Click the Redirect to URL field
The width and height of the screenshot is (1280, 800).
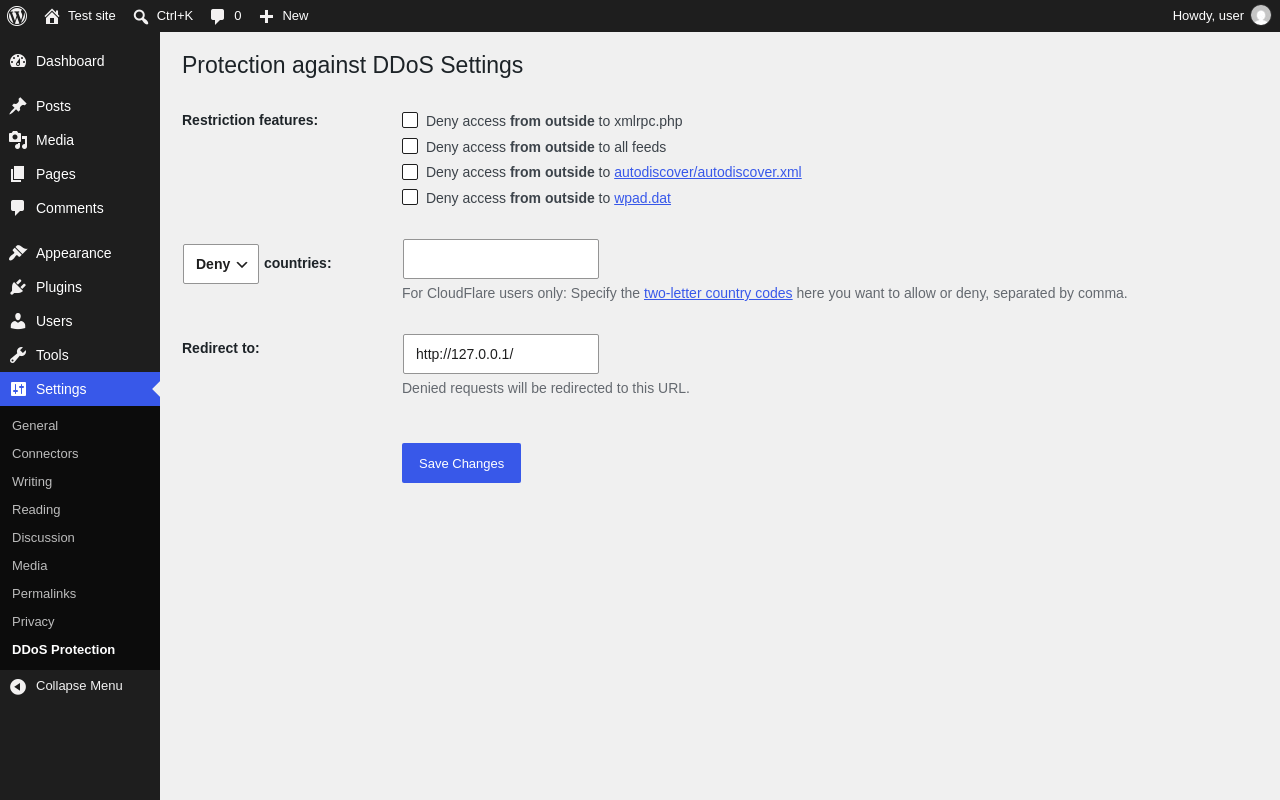(501, 354)
